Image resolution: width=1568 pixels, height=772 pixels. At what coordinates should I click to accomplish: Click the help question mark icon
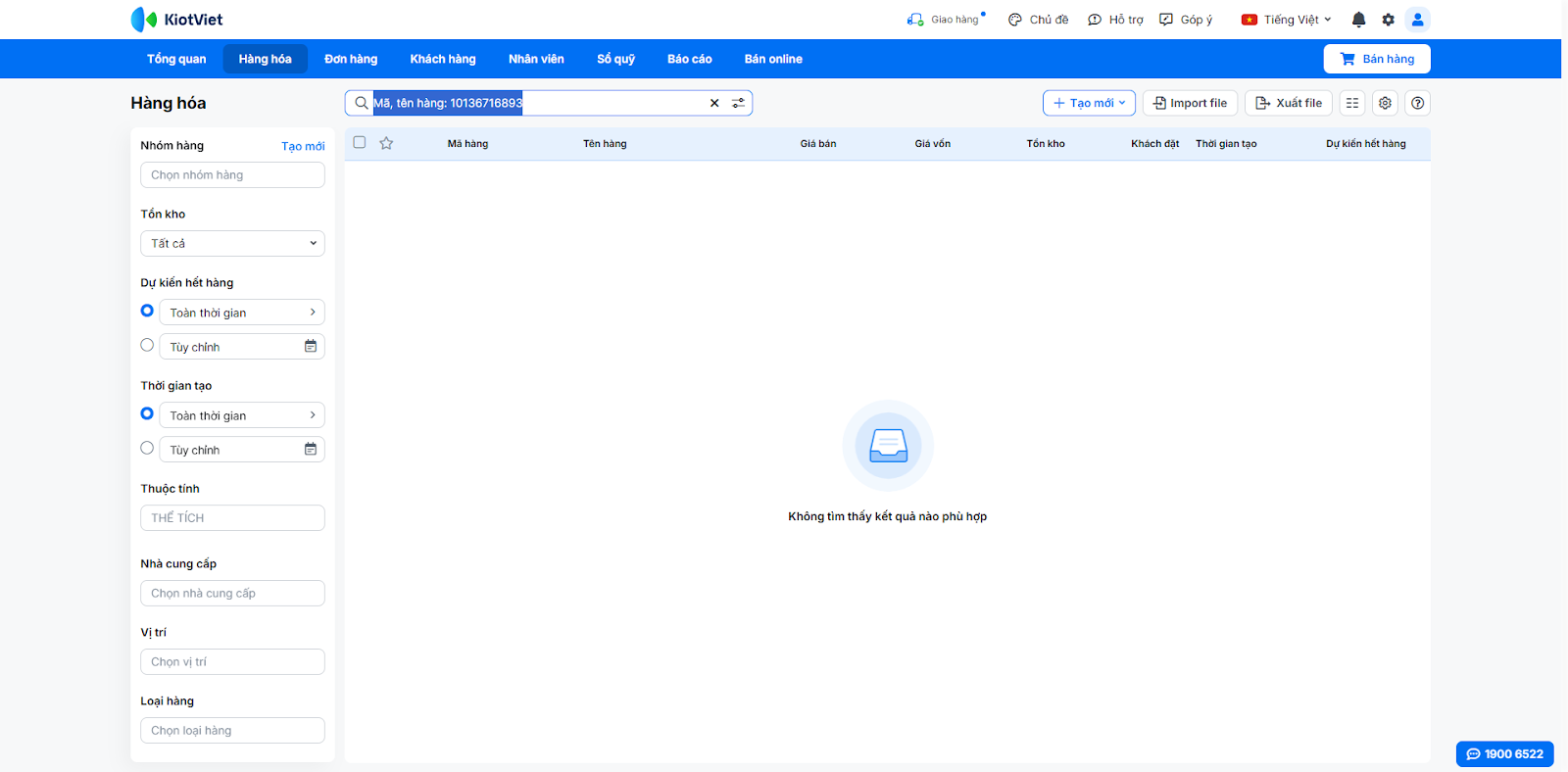[x=1417, y=103]
